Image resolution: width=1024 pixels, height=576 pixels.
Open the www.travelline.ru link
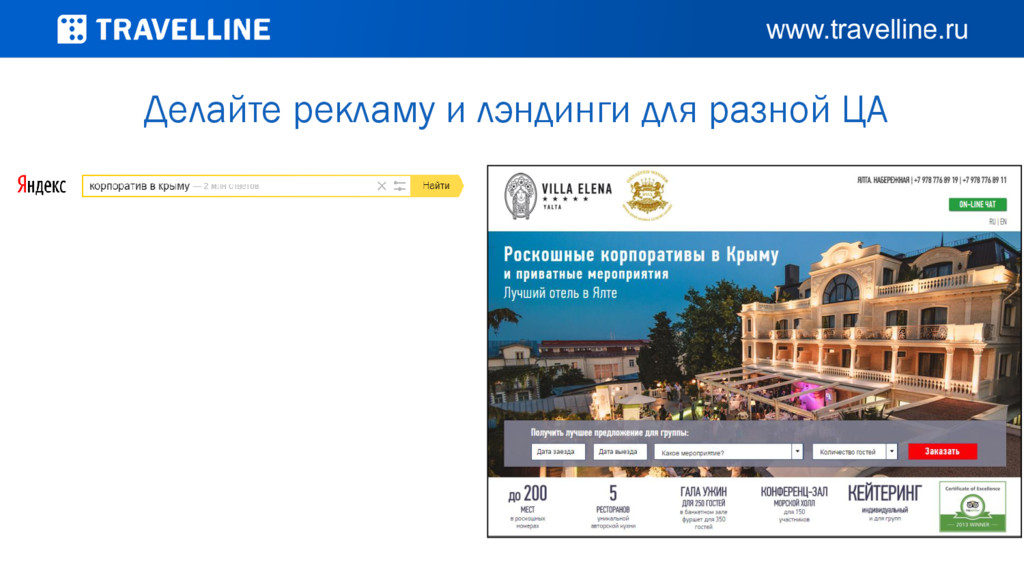[867, 29]
